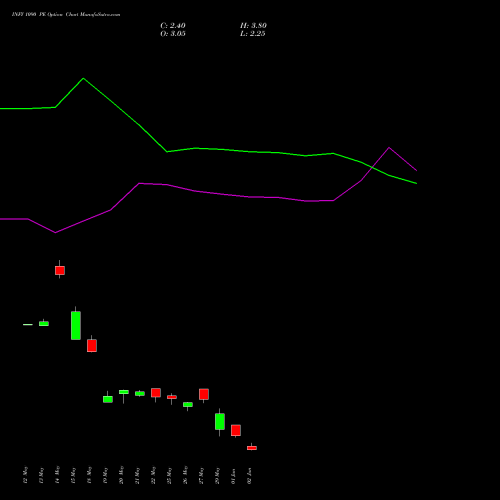Select the '18 May' date axis label

[x=89, y=475]
